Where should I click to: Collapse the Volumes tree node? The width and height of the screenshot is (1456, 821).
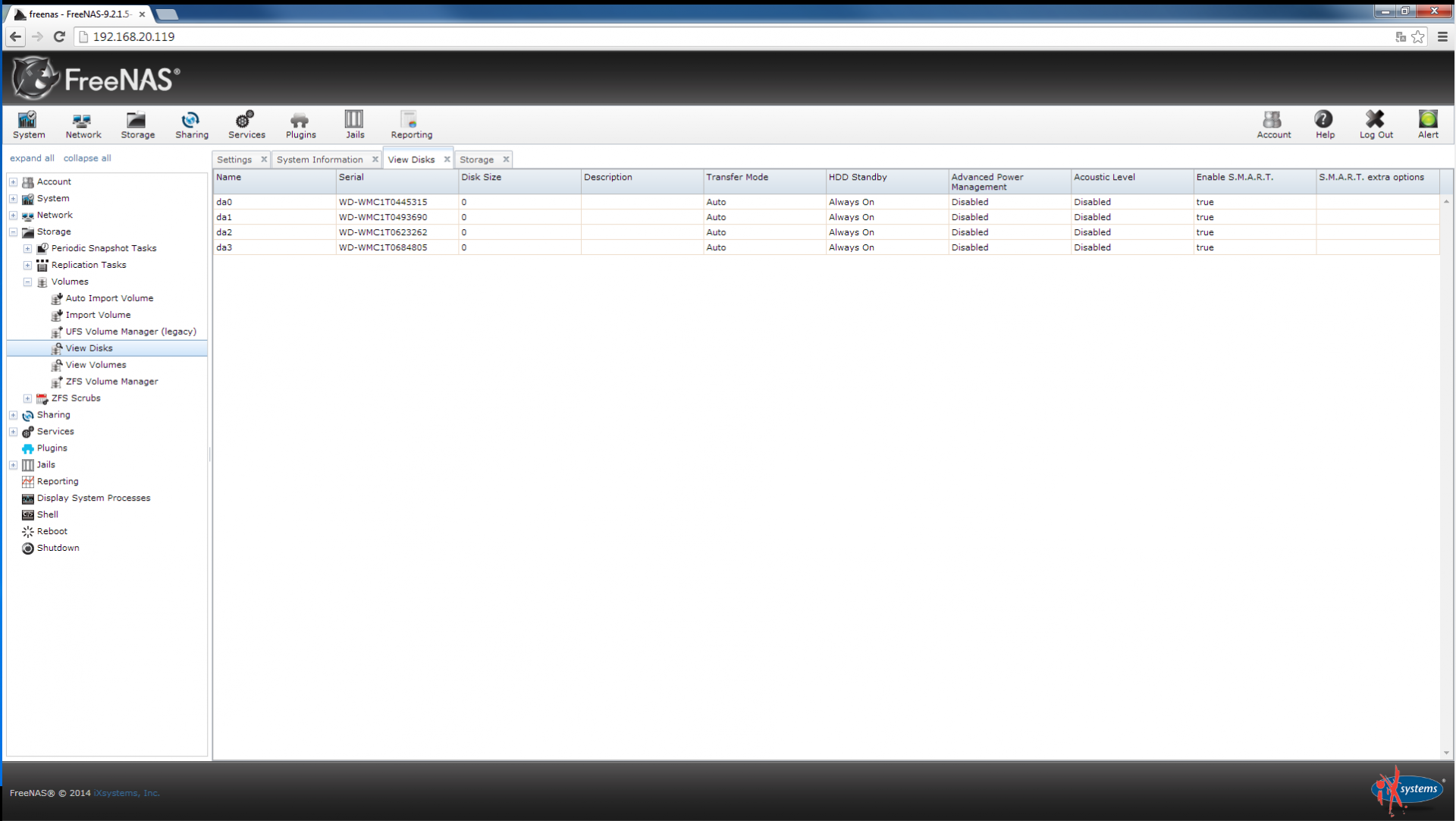(27, 282)
